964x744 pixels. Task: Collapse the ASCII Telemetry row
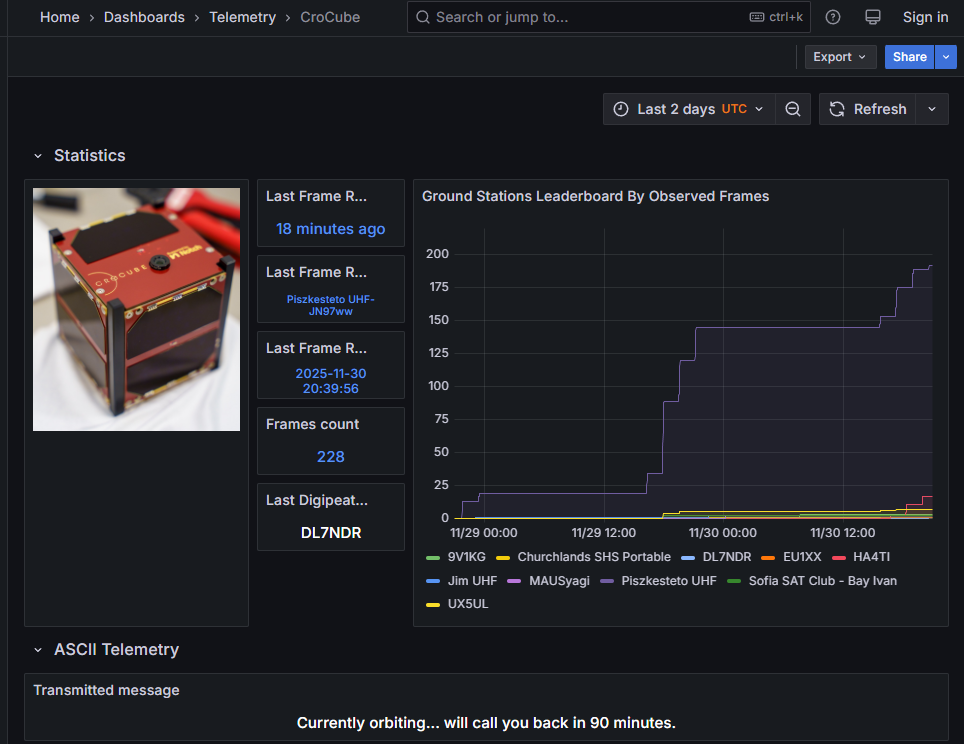(x=38, y=650)
